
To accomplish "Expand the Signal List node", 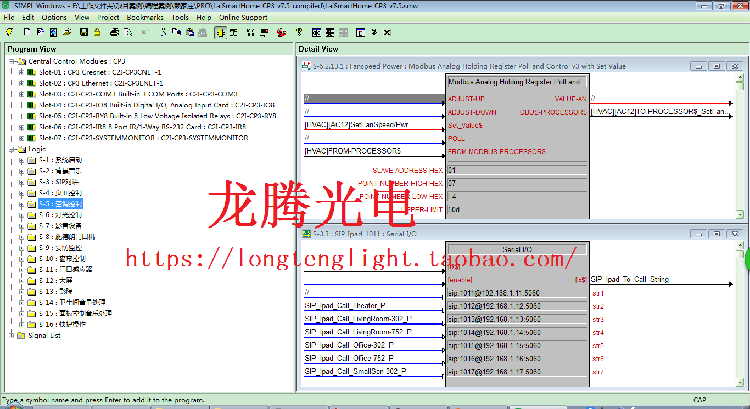I will 12,335.
